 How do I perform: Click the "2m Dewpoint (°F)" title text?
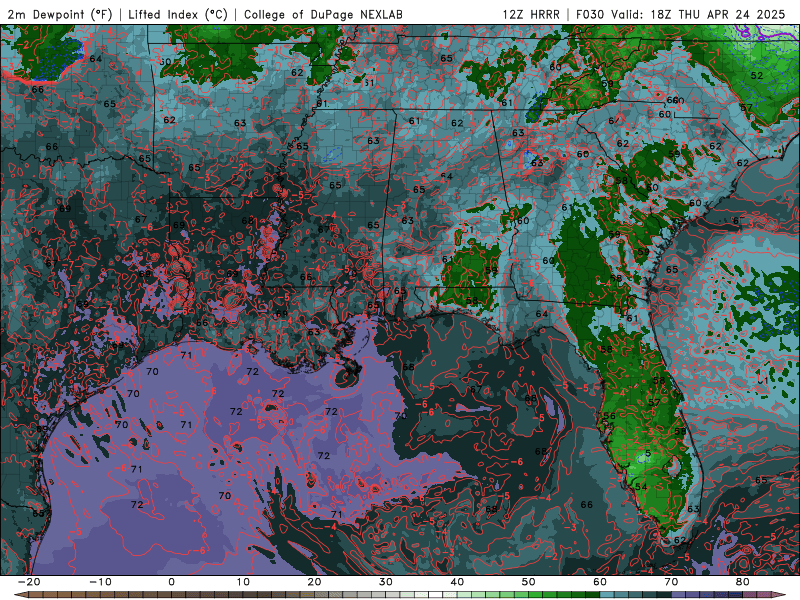click(x=60, y=14)
